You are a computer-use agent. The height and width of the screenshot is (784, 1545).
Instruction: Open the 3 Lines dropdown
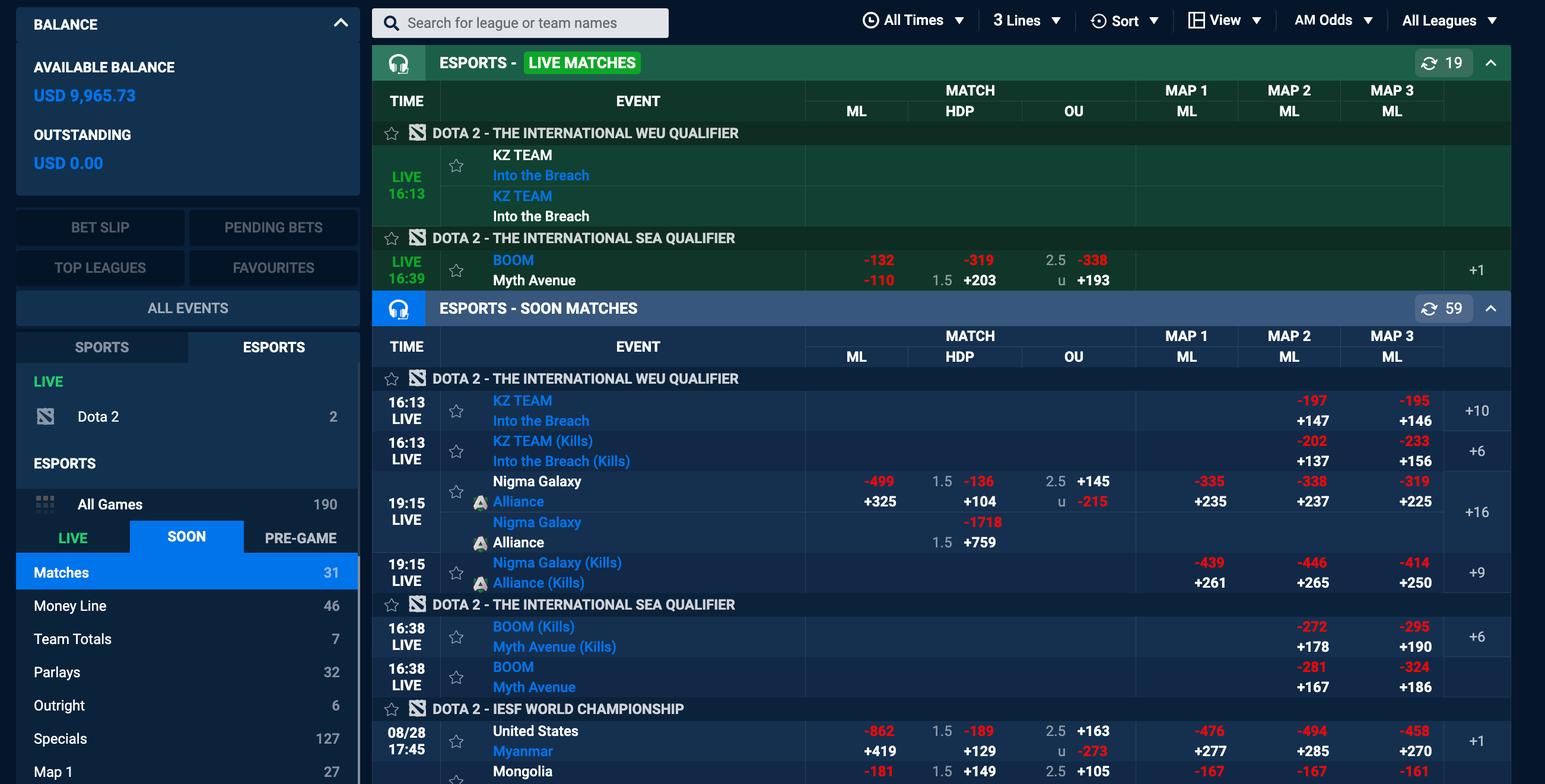click(1027, 20)
